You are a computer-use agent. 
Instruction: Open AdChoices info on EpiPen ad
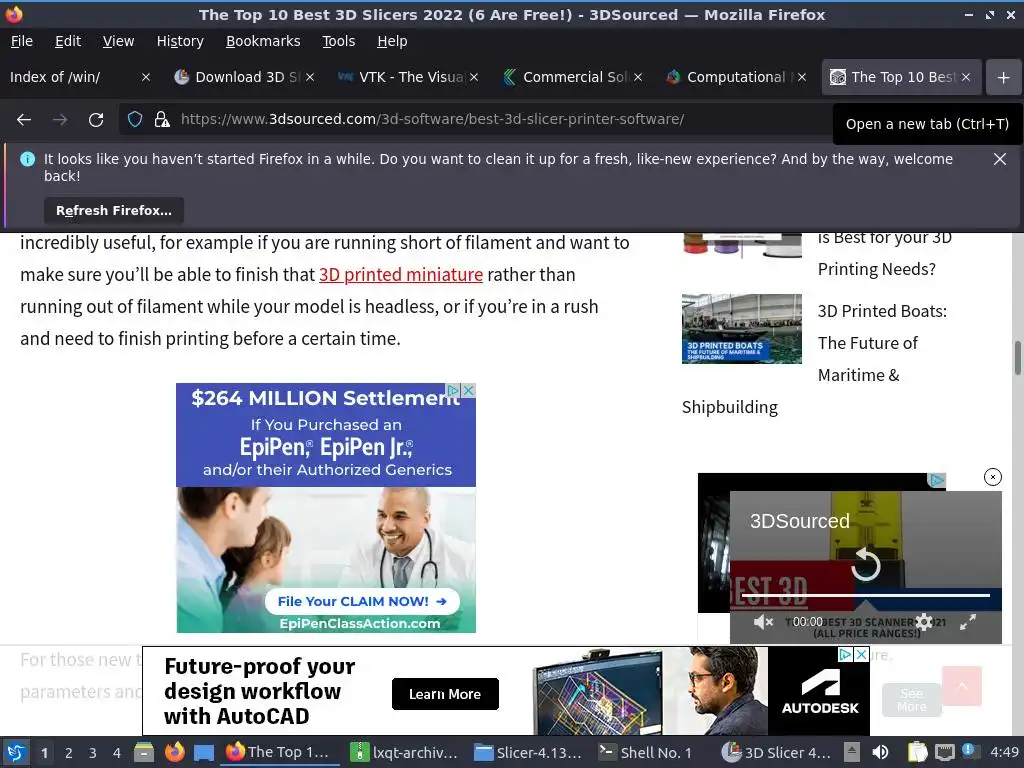pos(454,391)
